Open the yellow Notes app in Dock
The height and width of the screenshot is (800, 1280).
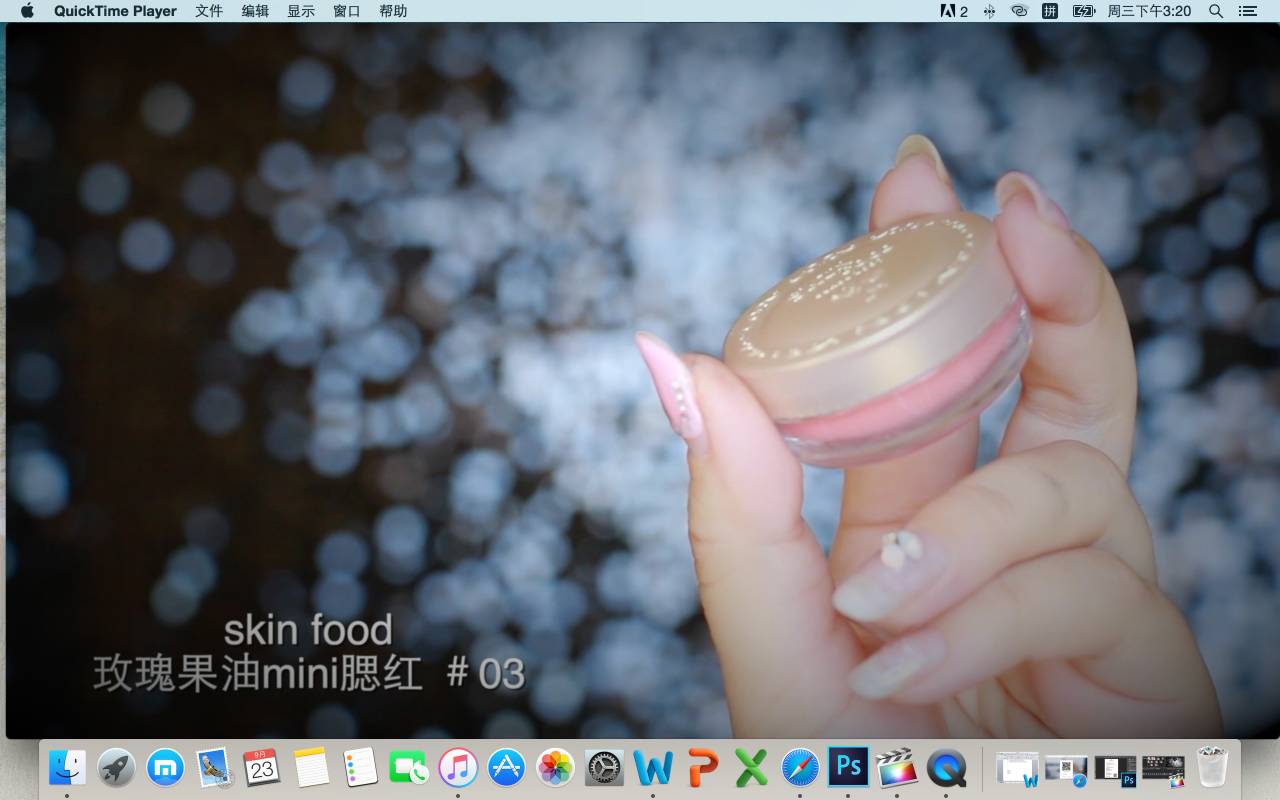[311, 768]
